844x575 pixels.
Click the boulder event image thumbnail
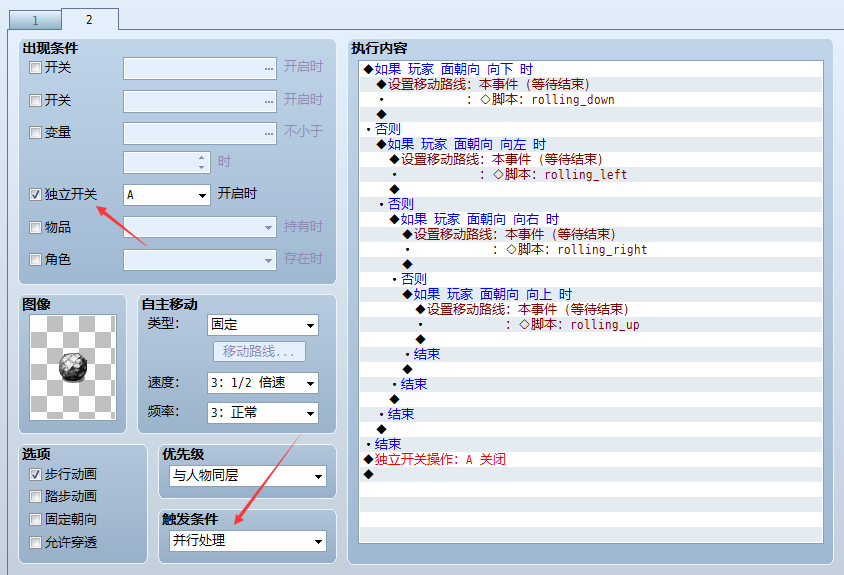tap(73, 367)
